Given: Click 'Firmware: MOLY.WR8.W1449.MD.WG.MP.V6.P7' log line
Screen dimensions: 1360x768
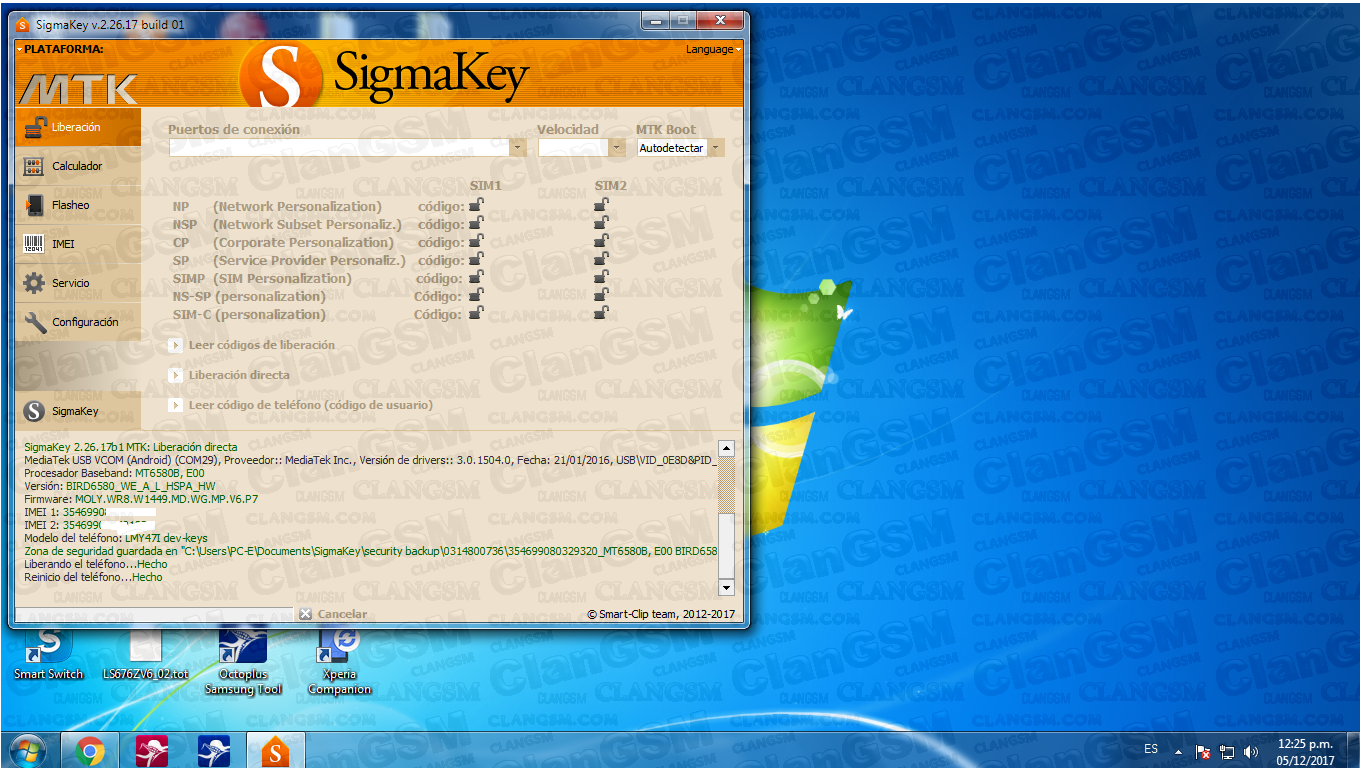Looking at the screenshot, I should [x=141, y=499].
